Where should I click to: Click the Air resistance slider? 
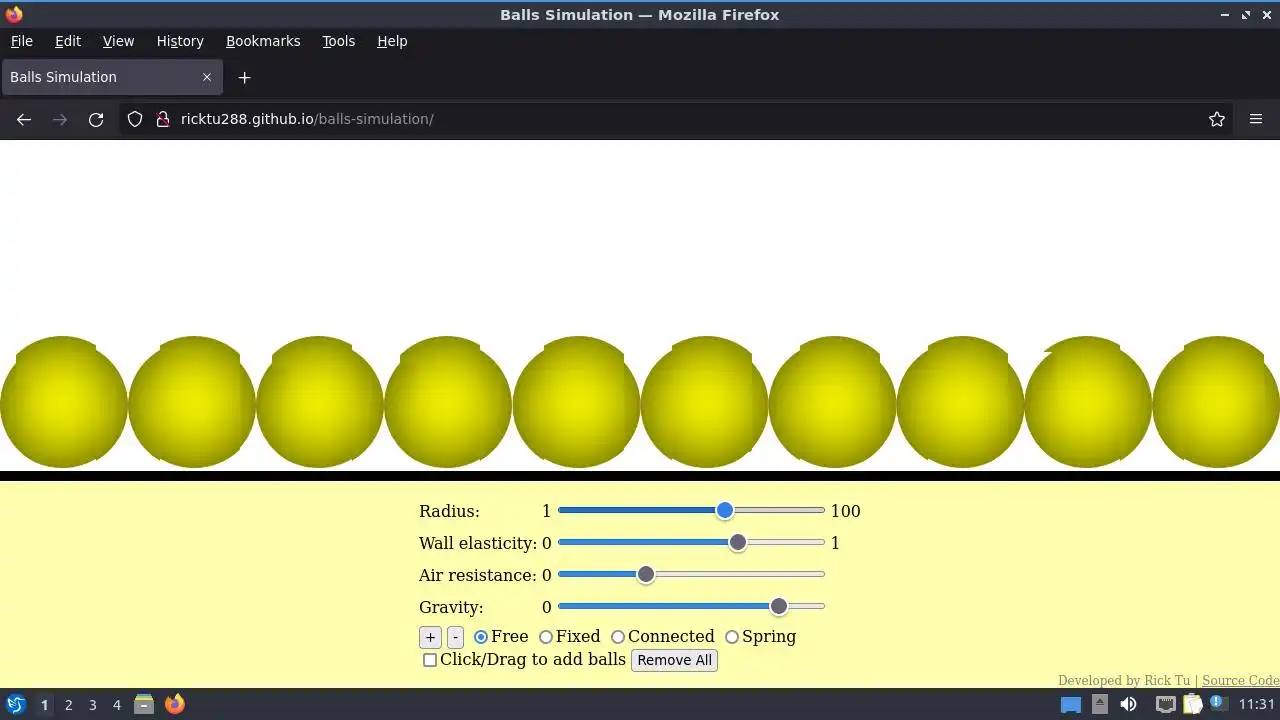click(x=691, y=575)
